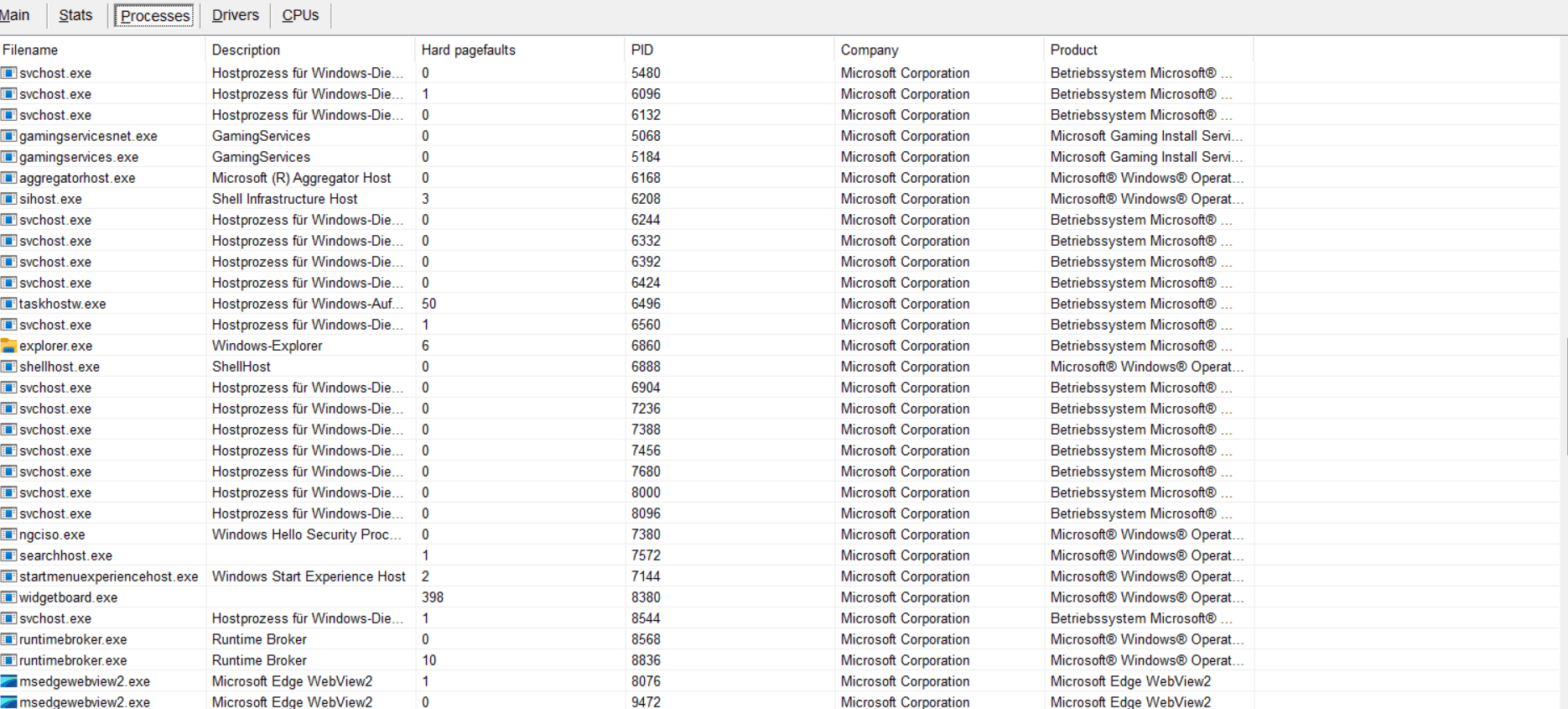1568x709 pixels.
Task: Click the ngciso.exe process icon
Action: pos(8,534)
